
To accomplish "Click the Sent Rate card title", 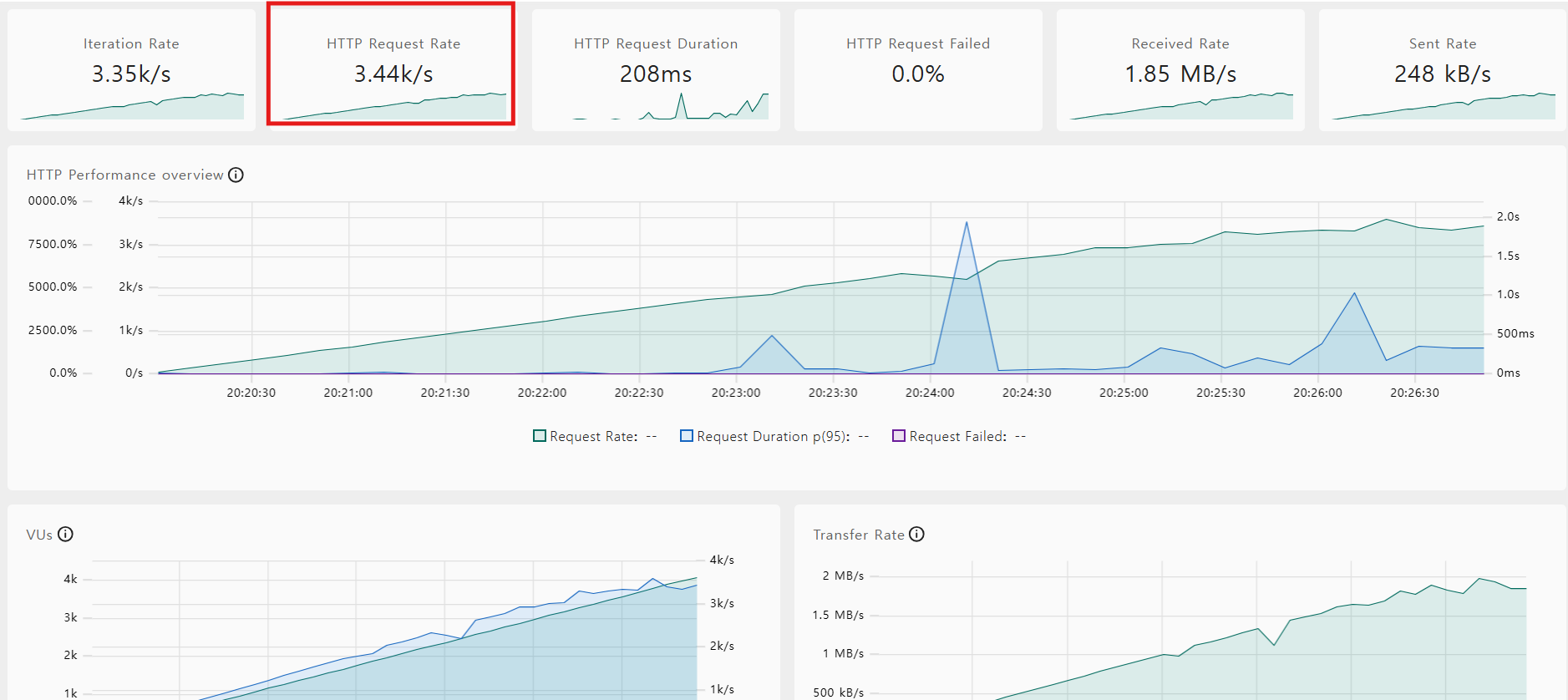I will 1443,43.
